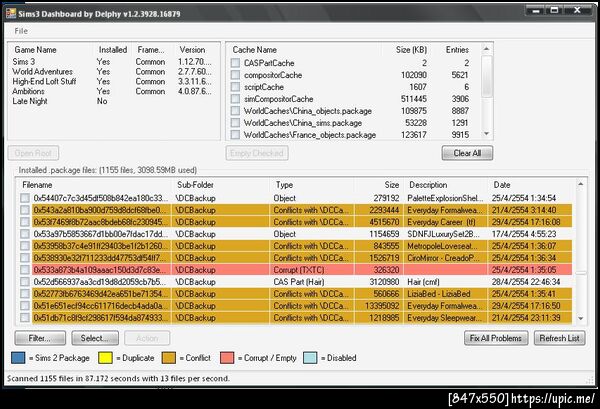Viewport: 600px width, 409px height.
Task: Select the Late Night game row
Action: pos(113,101)
